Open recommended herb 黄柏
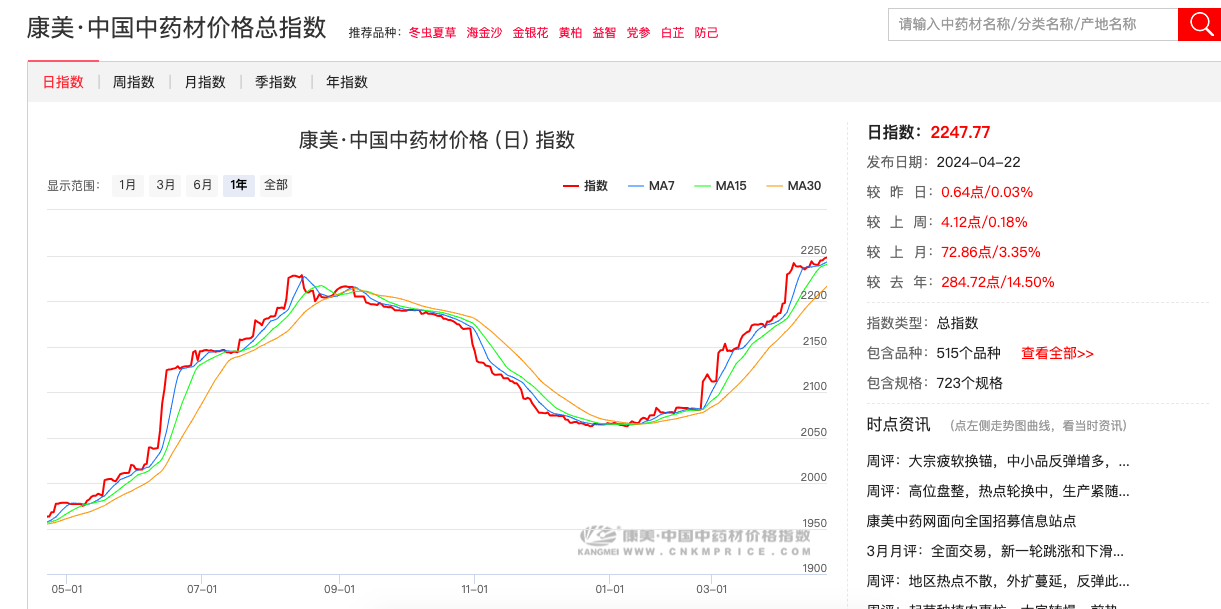This screenshot has width=1221, height=609. click(x=570, y=33)
